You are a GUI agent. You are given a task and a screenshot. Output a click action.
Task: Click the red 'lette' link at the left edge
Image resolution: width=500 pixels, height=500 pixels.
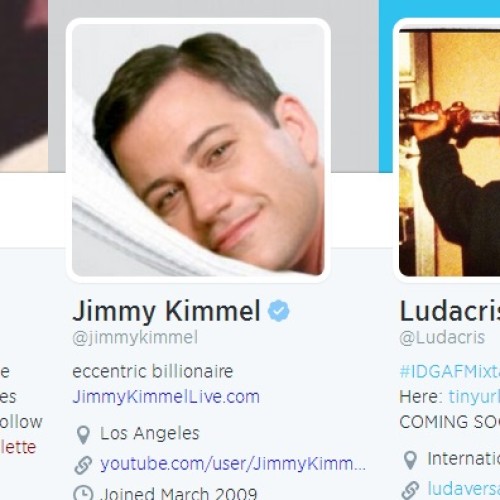[18, 447]
